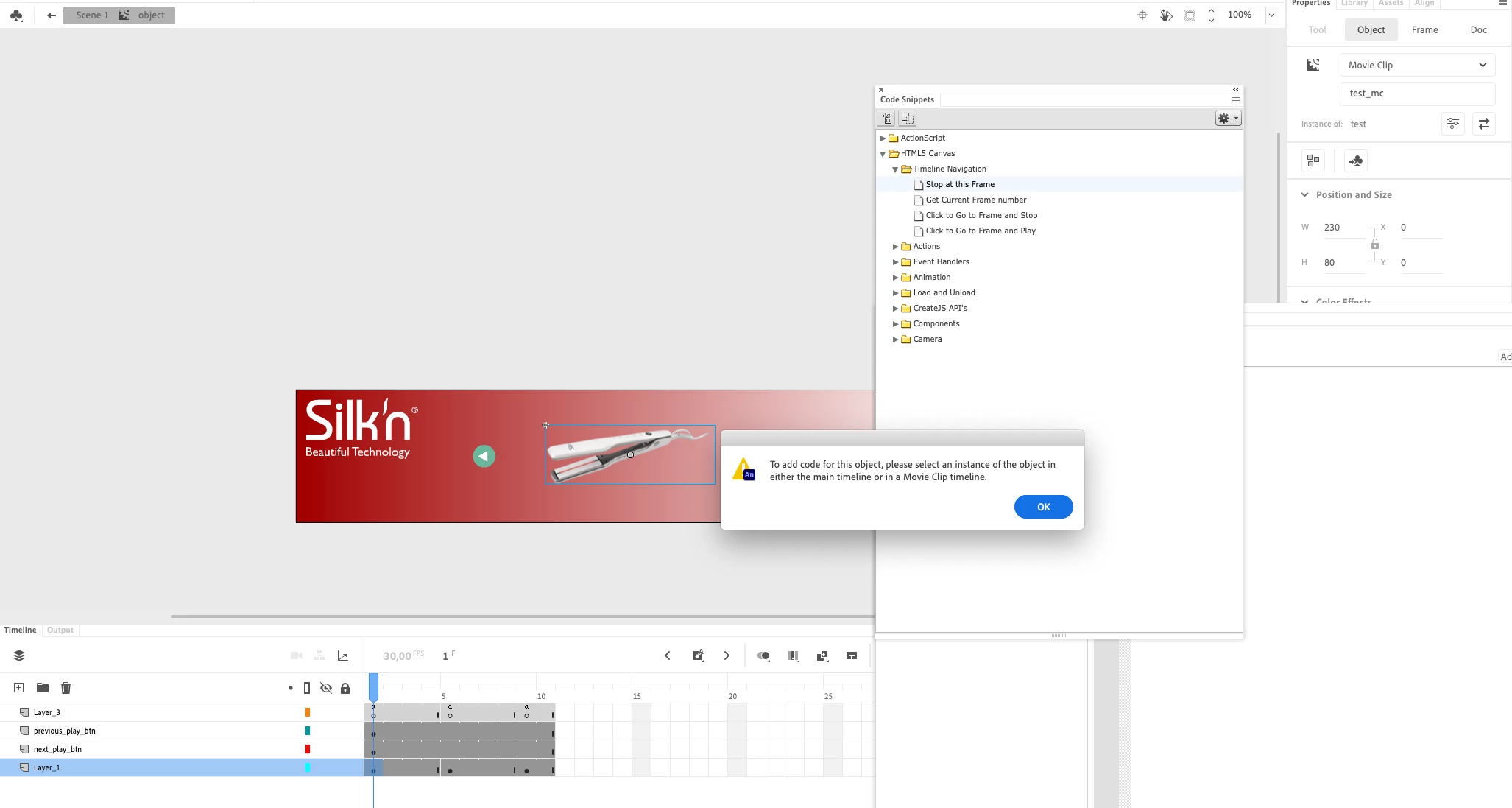Viewport: 1512px width, 808px height.
Task: Step forward to next keyframe
Action: tap(727, 656)
